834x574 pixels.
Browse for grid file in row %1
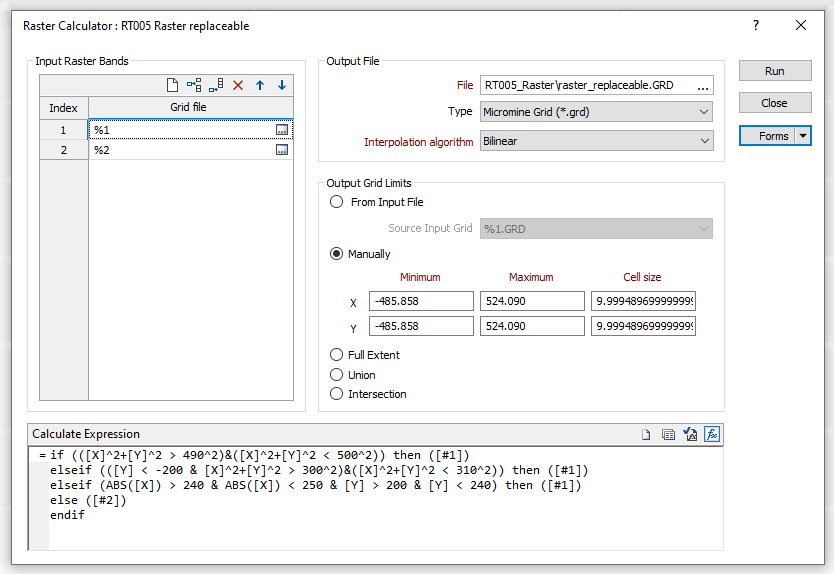282,130
